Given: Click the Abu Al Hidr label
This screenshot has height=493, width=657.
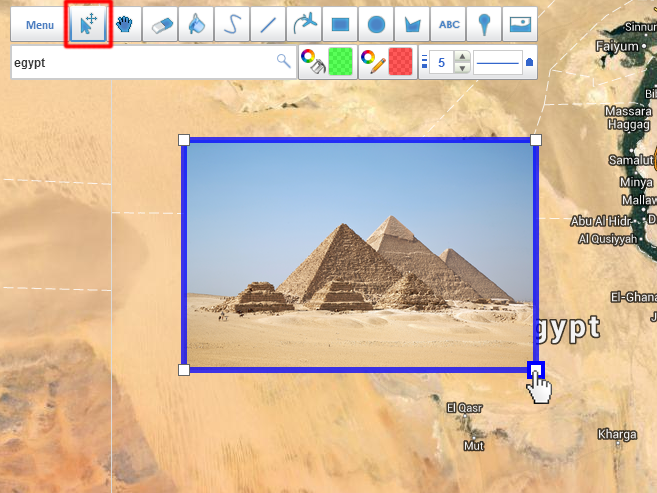Looking at the screenshot, I should (600, 221).
